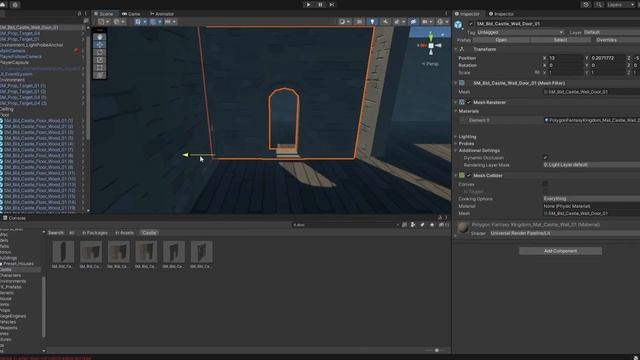Toggle Dynamic Occlusion checkbox

(x=545, y=158)
